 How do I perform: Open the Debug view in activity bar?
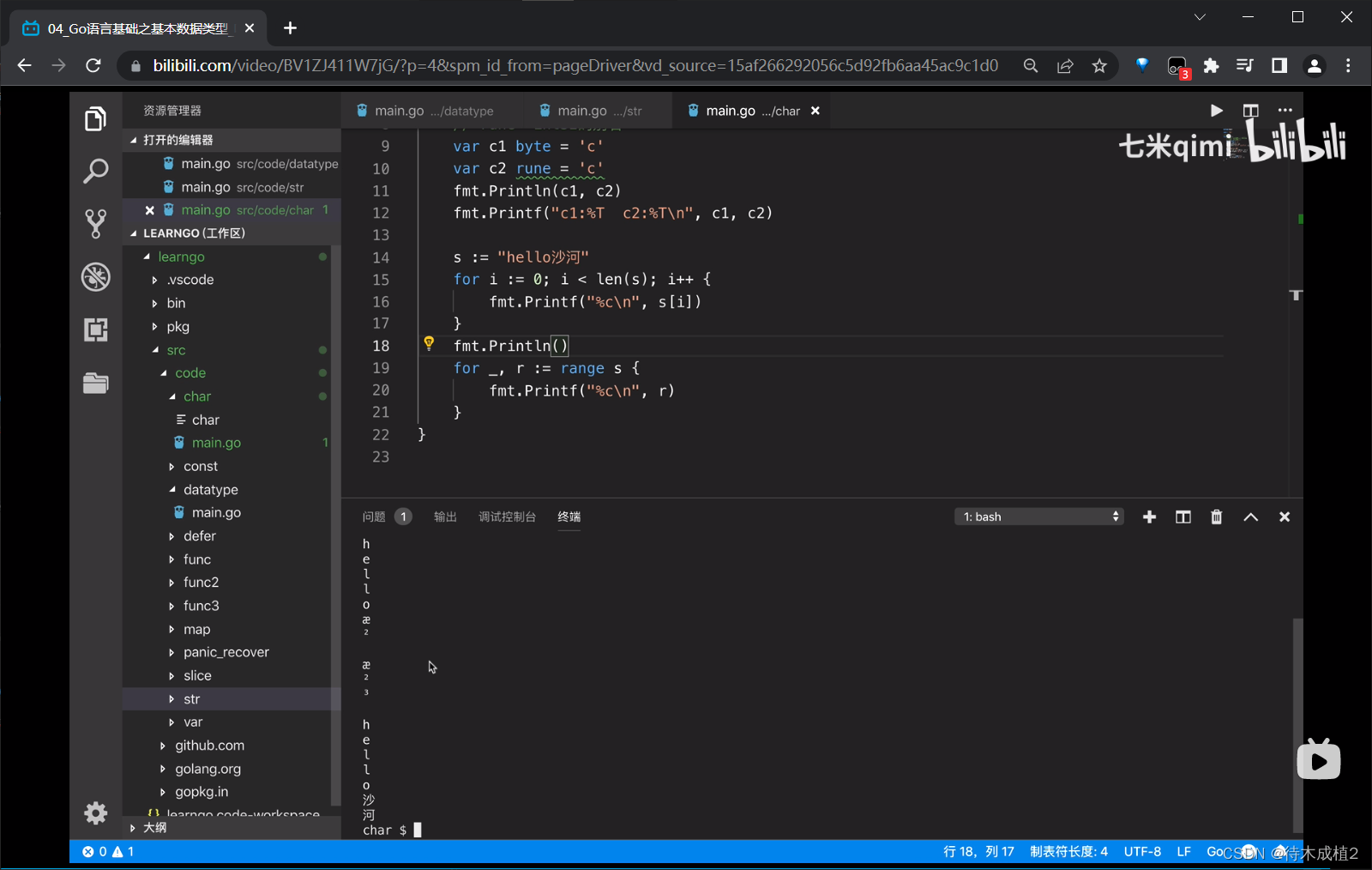point(96,277)
